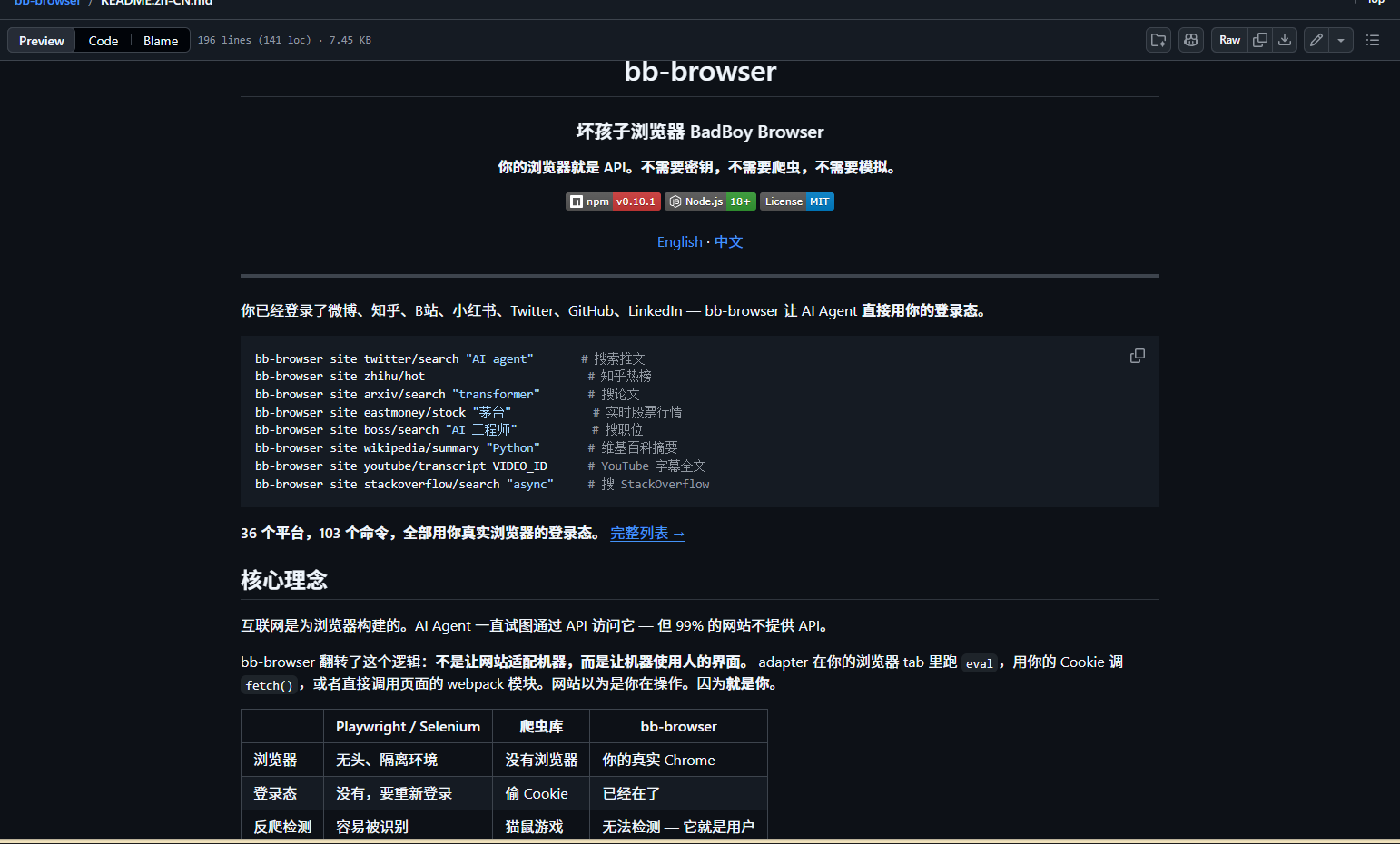Open the English README link

[x=679, y=242]
